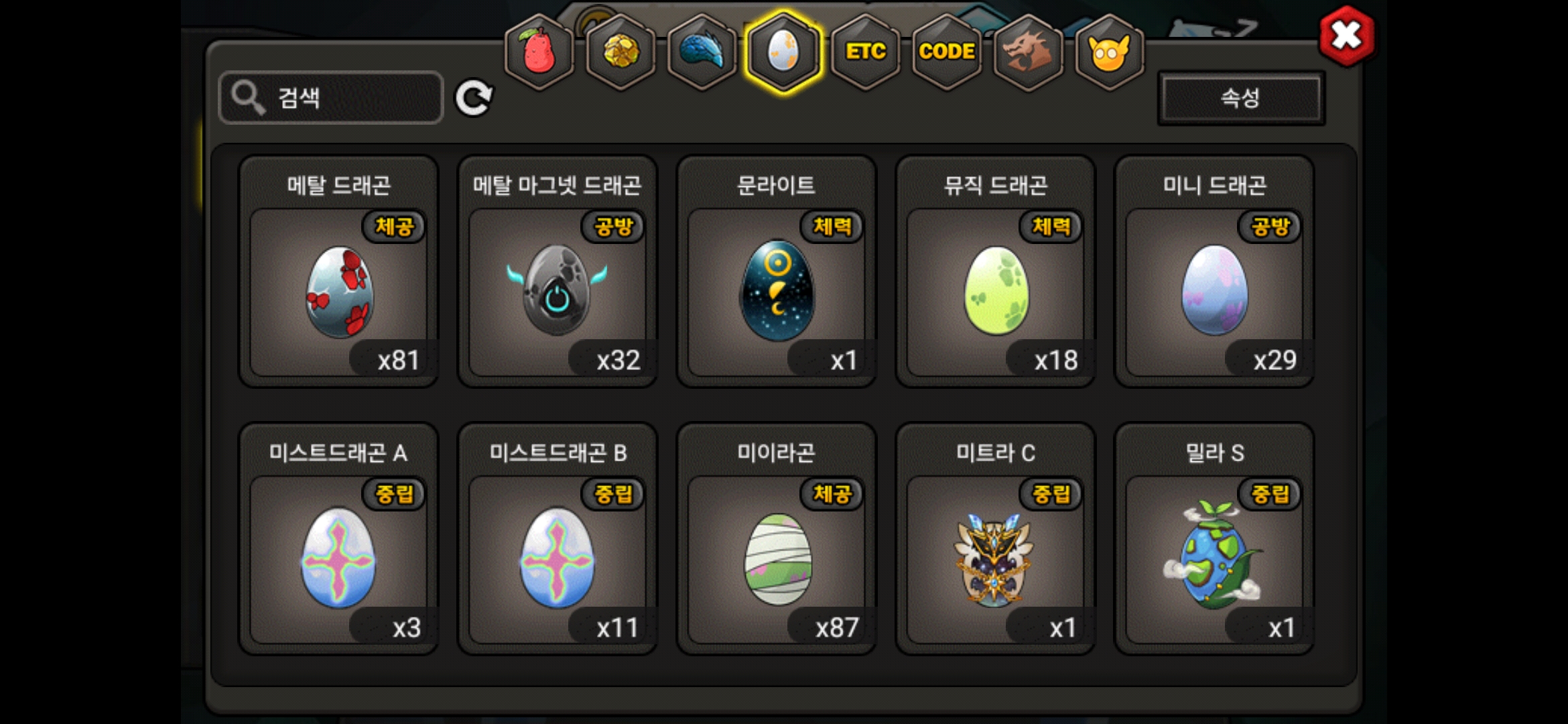Viewport: 1568px width, 724px height.
Task: Click the refresh arrow next to search
Action: pyautogui.click(x=474, y=98)
